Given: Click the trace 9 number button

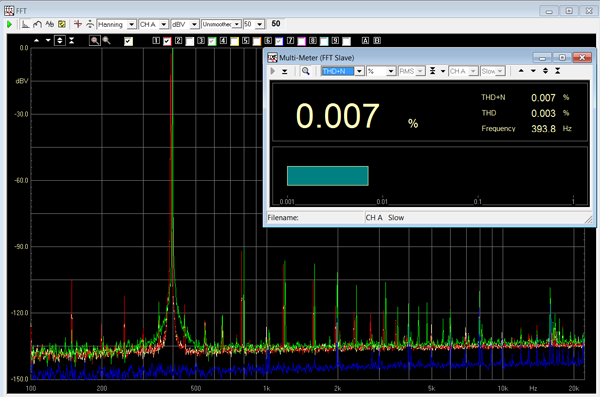Looking at the screenshot, I should coord(335,40).
